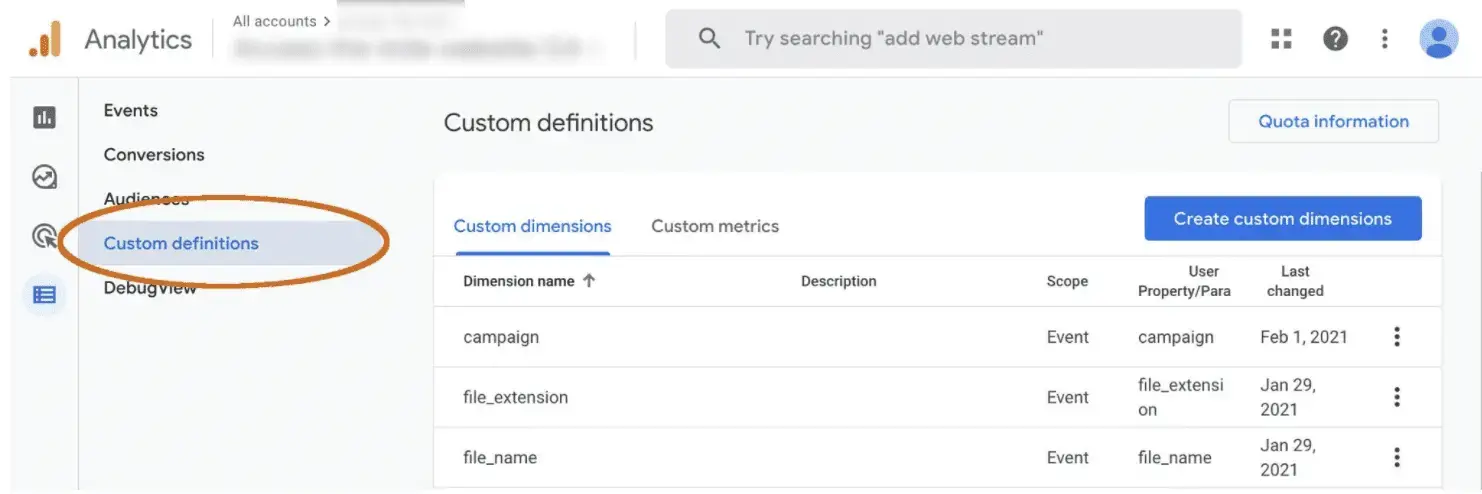Sort by Dimension name column arrow

click(589, 281)
